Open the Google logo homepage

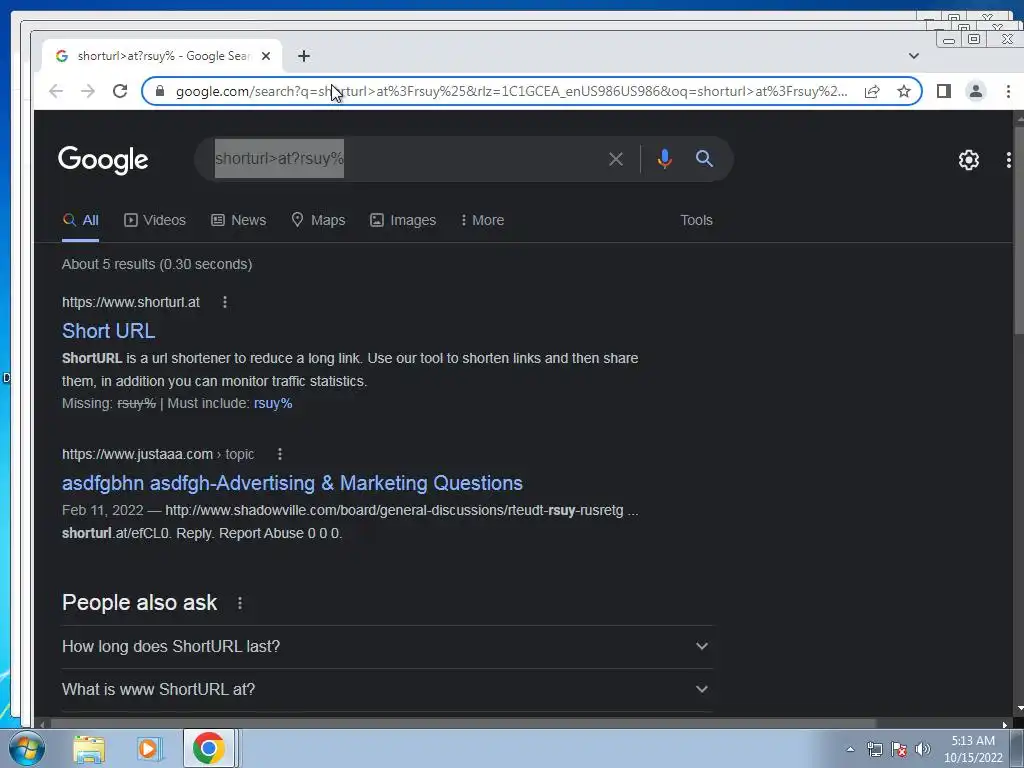(103, 159)
